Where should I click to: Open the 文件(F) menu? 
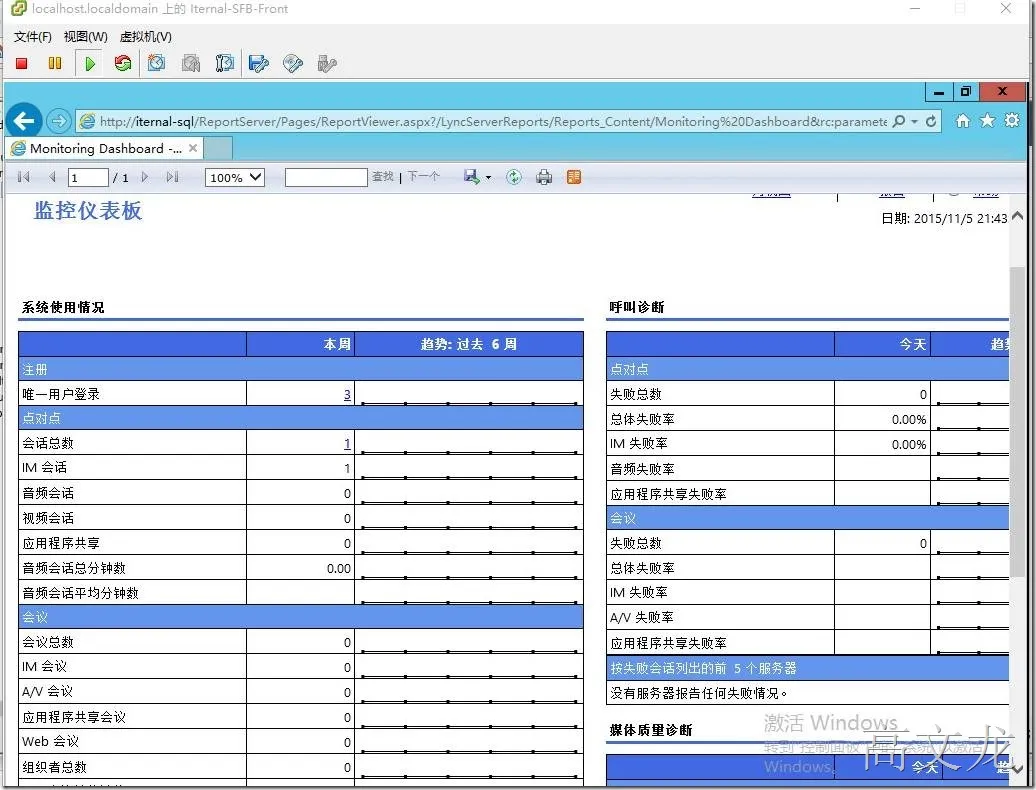(32, 37)
